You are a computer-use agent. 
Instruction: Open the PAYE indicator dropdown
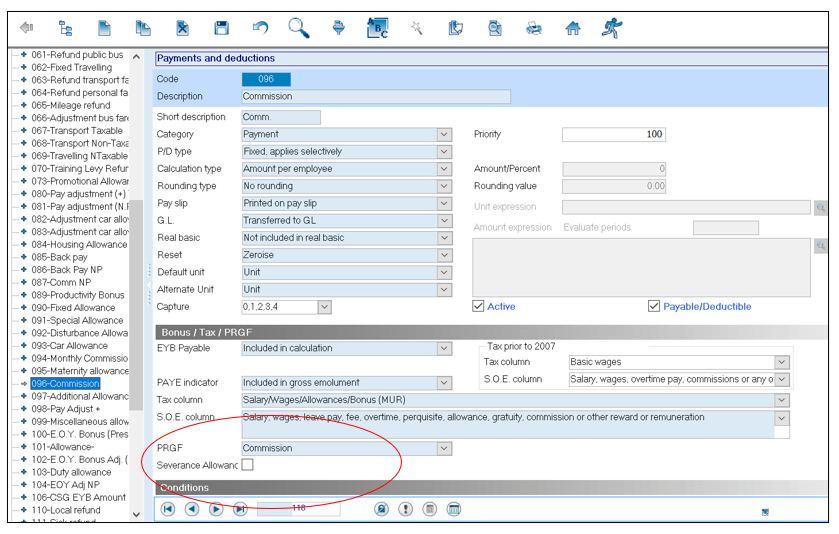coord(445,382)
